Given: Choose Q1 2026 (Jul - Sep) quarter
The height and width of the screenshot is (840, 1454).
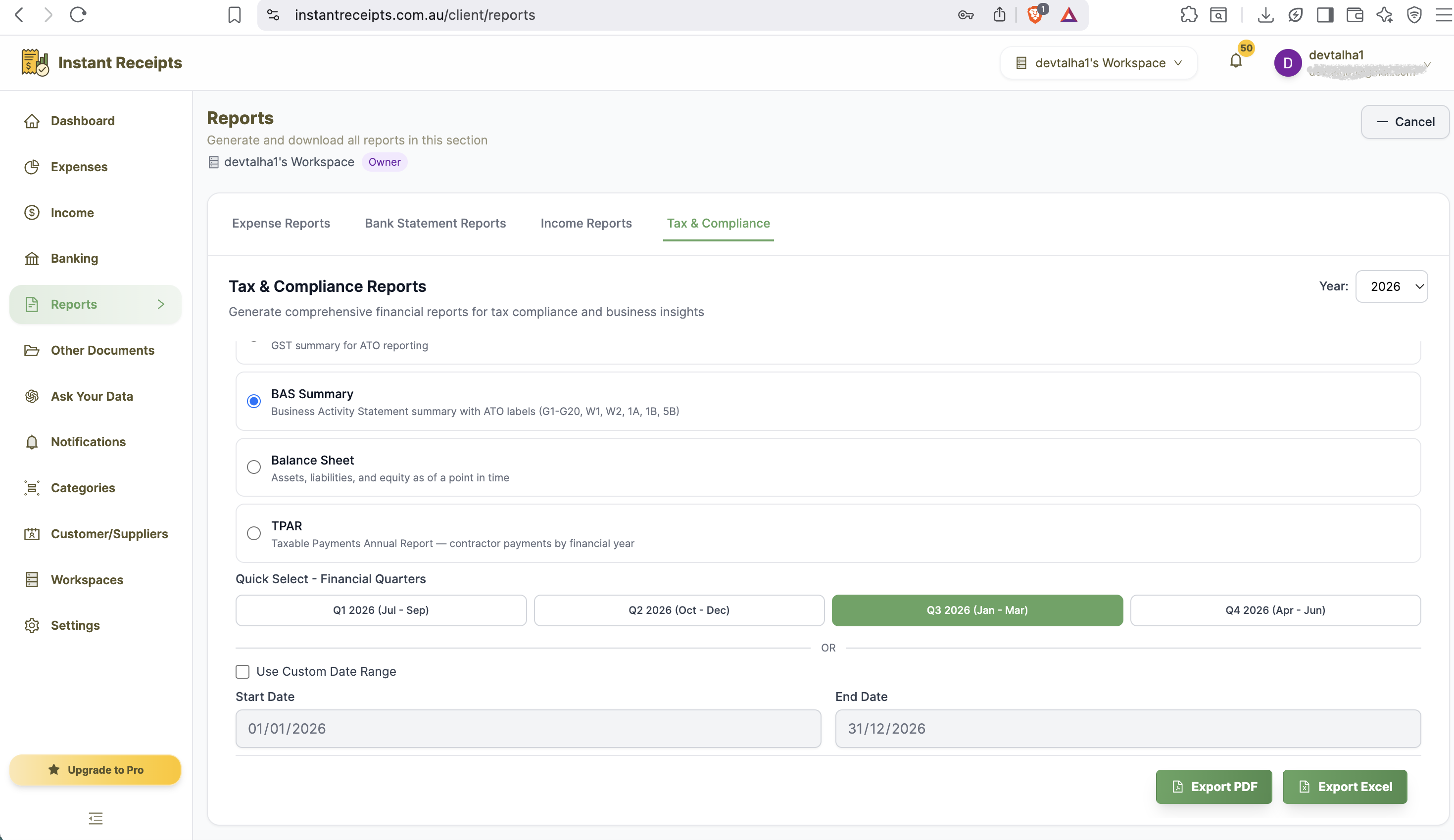Looking at the screenshot, I should (x=381, y=610).
